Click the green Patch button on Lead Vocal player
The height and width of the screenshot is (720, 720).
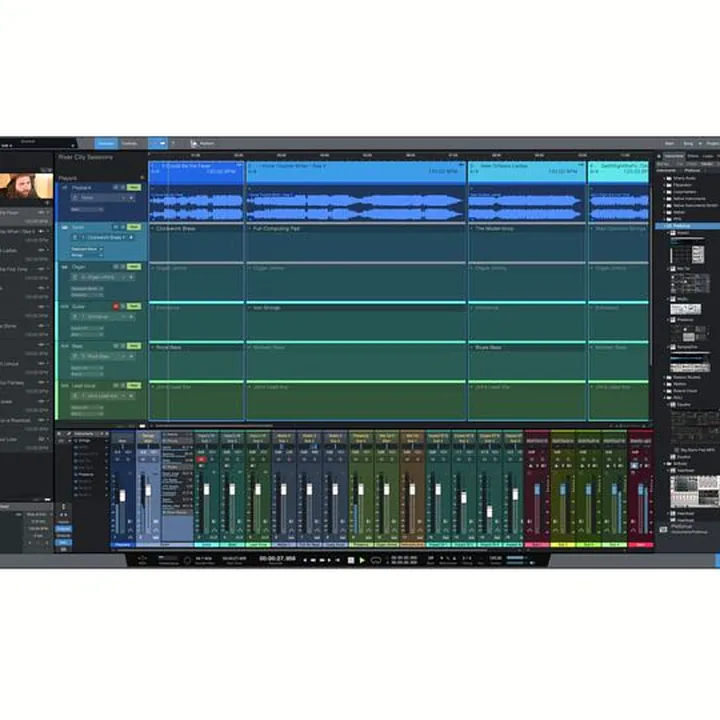134,385
